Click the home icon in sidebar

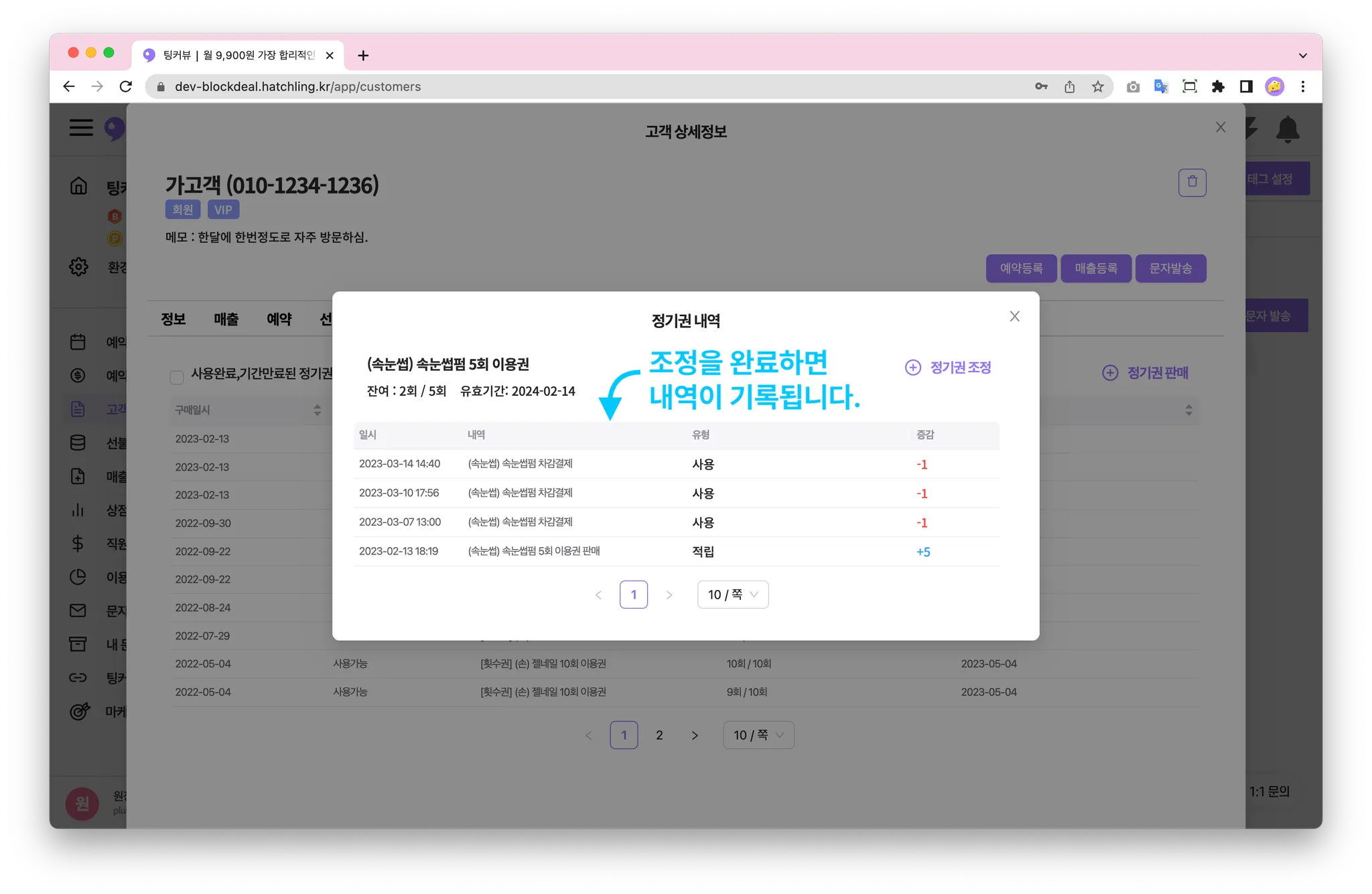[x=78, y=185]
